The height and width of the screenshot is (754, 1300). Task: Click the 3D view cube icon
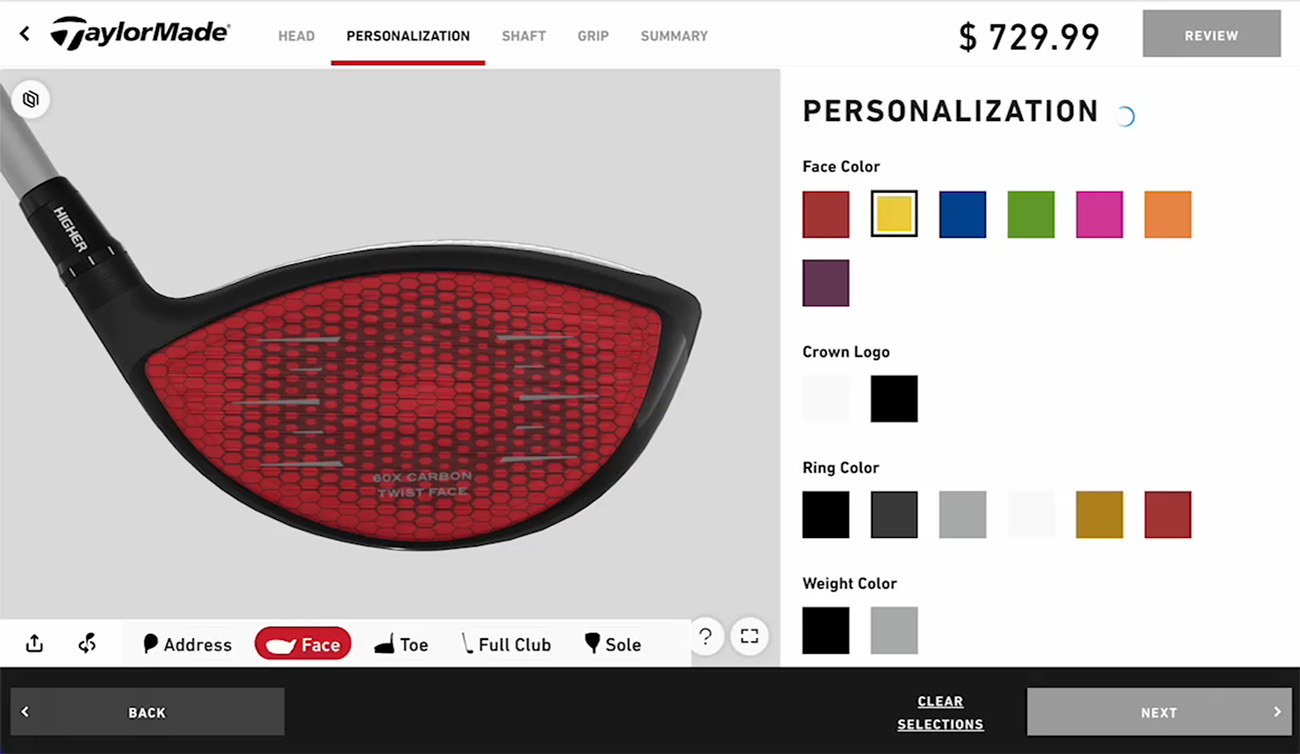pyautogui.click(x=31, y=99)
